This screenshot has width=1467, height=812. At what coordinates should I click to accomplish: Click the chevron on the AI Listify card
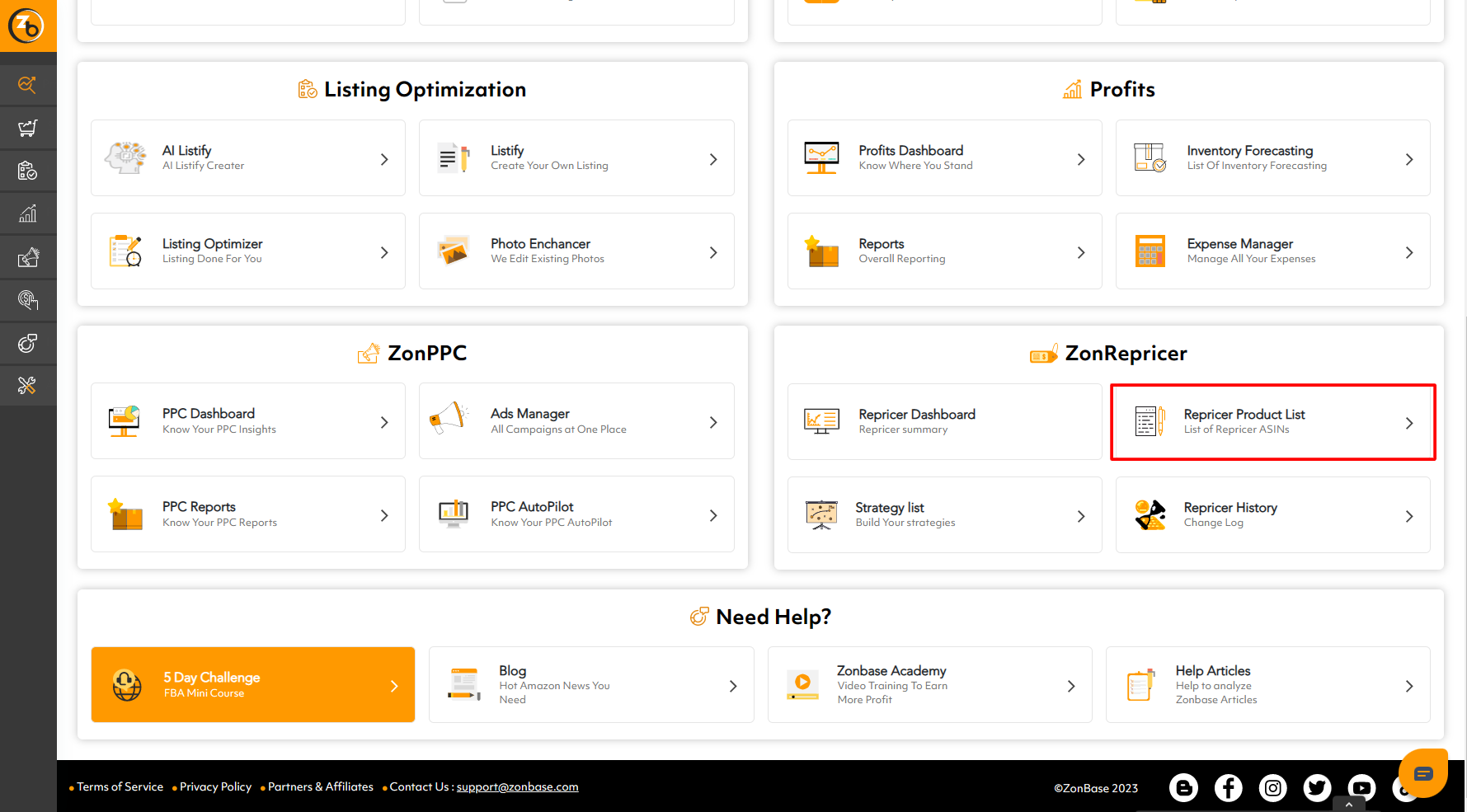click(384, 159)
